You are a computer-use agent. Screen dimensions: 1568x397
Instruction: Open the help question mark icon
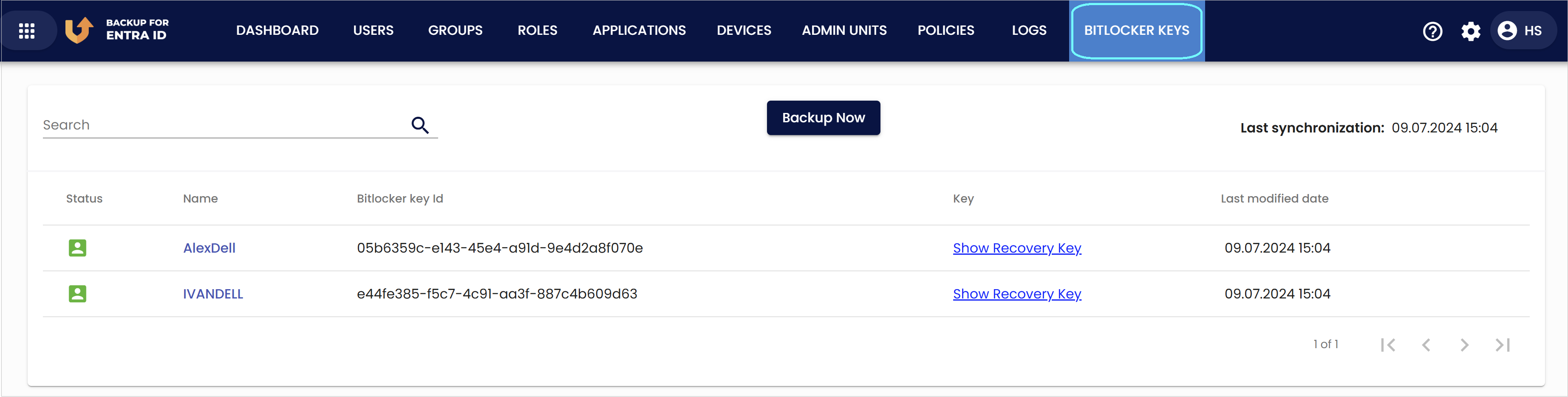1432,31
